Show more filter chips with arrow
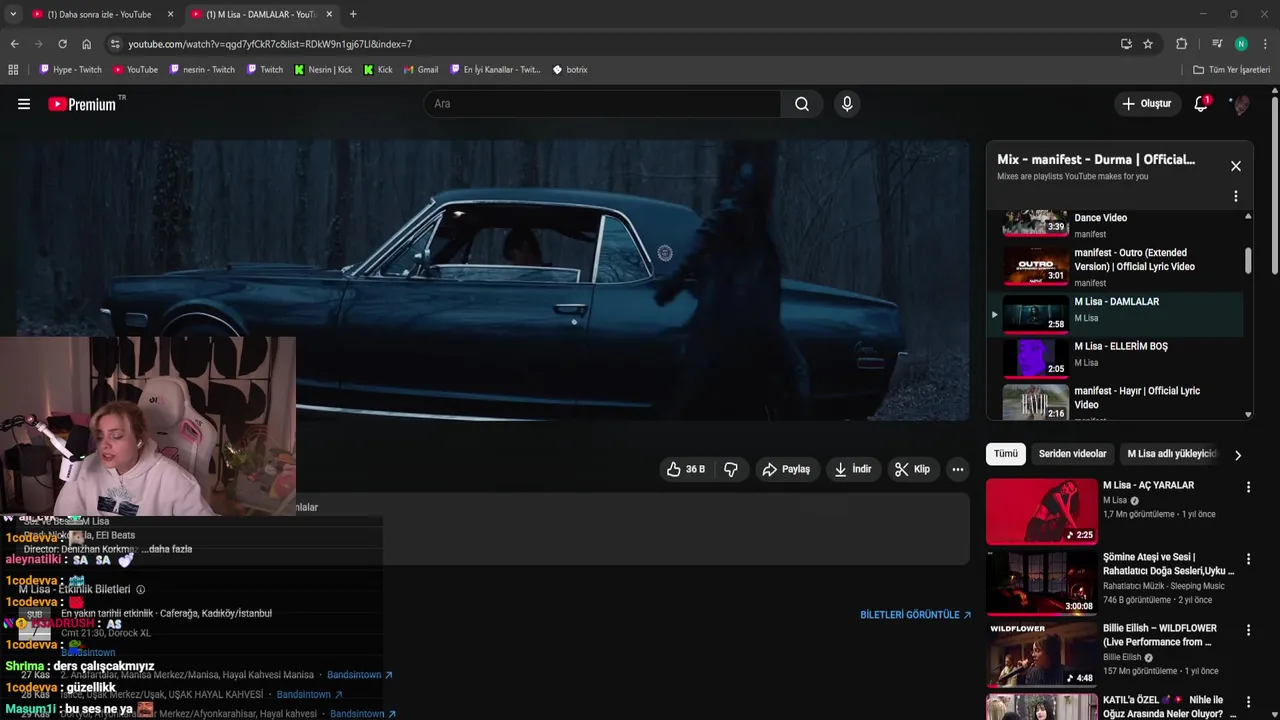This screenshot has height=720, width=1280. pos(1238,455)
